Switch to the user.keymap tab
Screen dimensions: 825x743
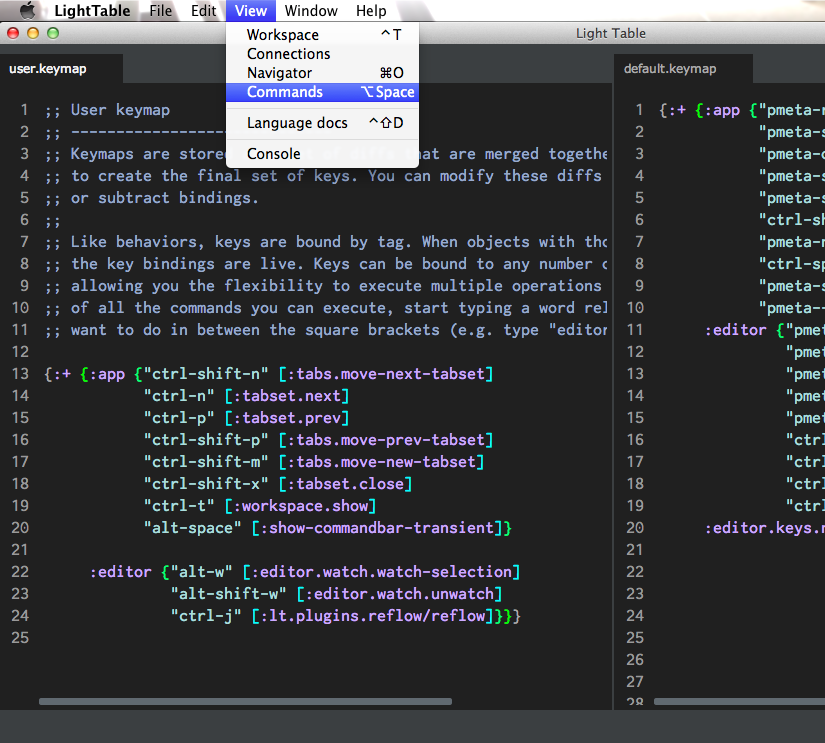(x=48, y=69)
